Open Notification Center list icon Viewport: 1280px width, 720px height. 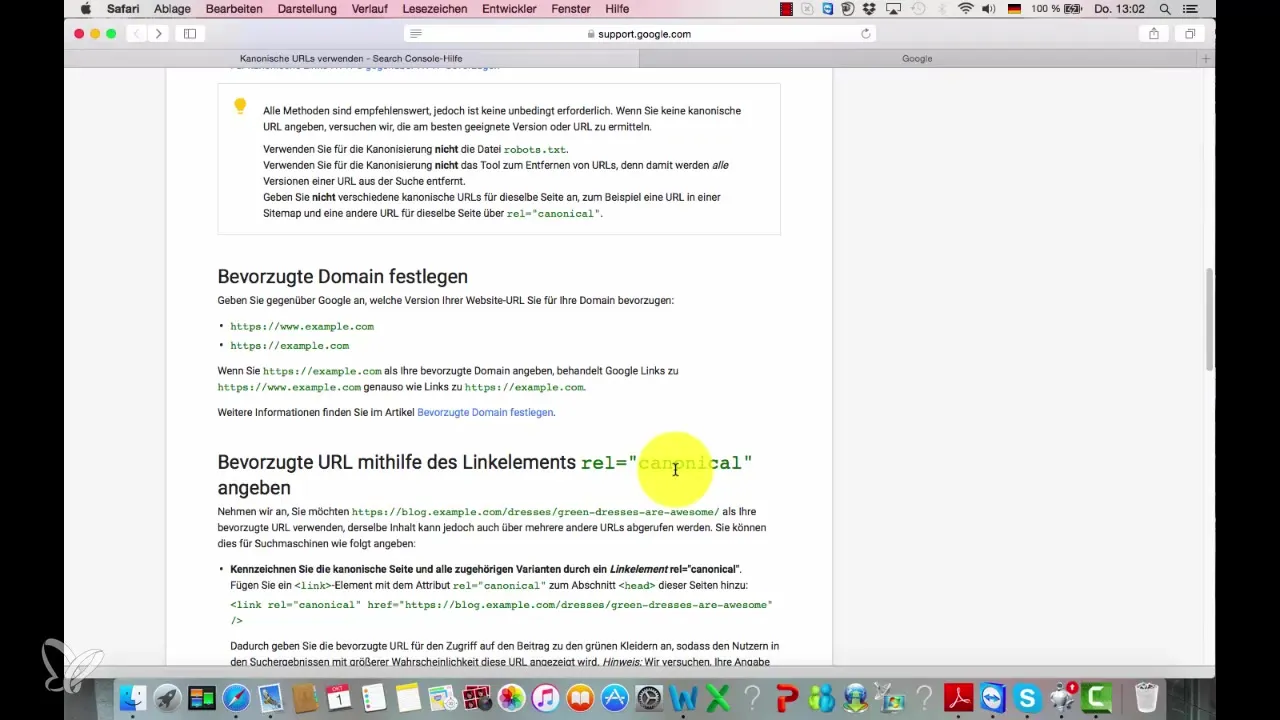click(1192, 9)
